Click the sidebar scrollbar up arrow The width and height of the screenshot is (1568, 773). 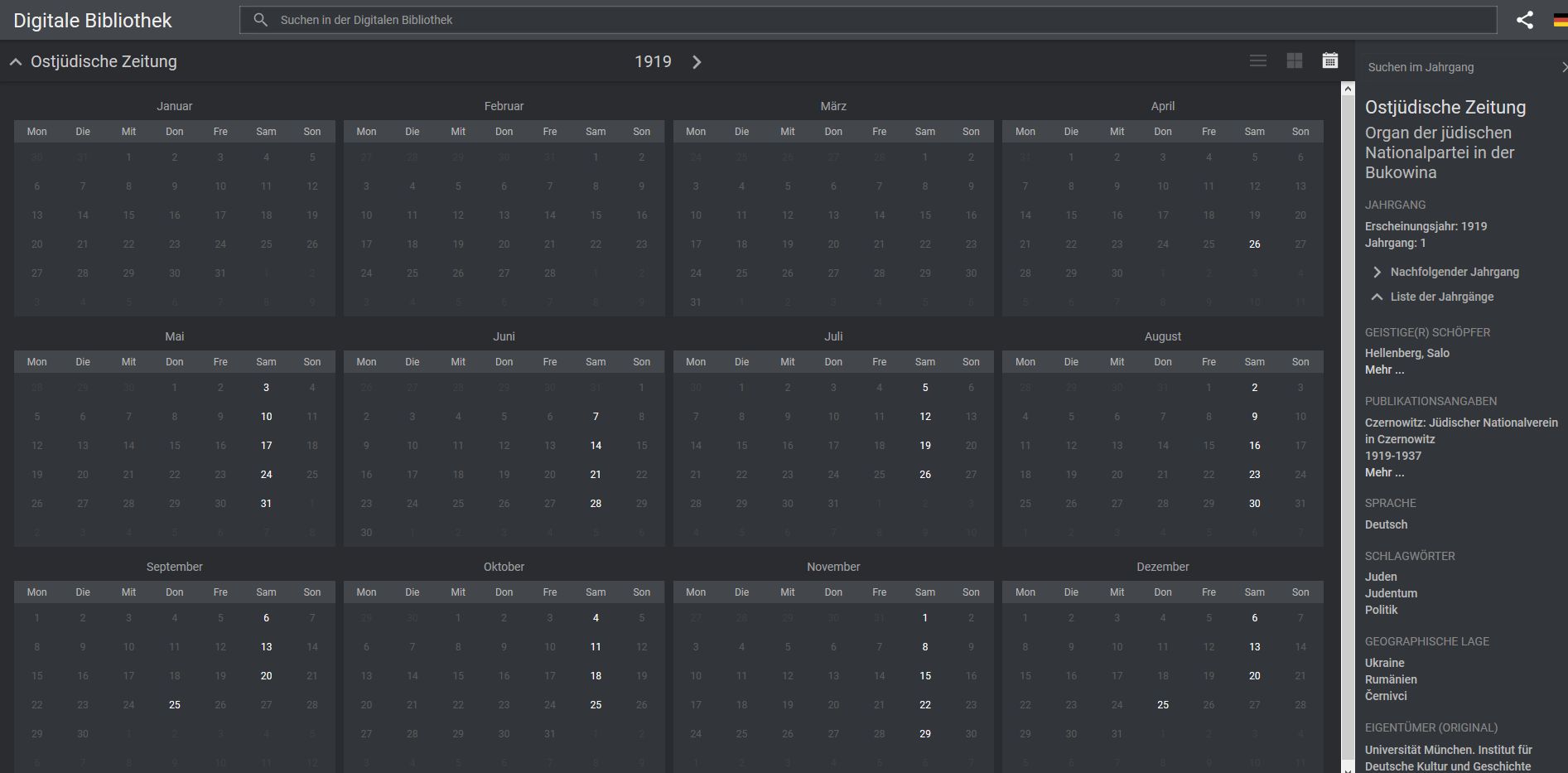1348,89
